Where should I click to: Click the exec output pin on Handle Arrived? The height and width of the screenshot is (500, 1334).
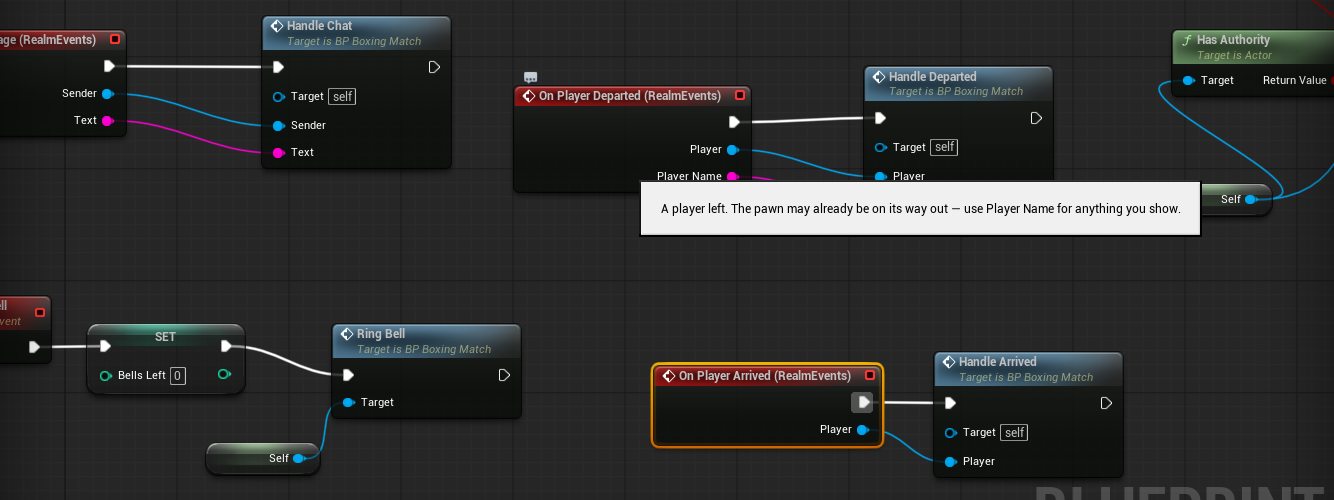[1106, 403]
